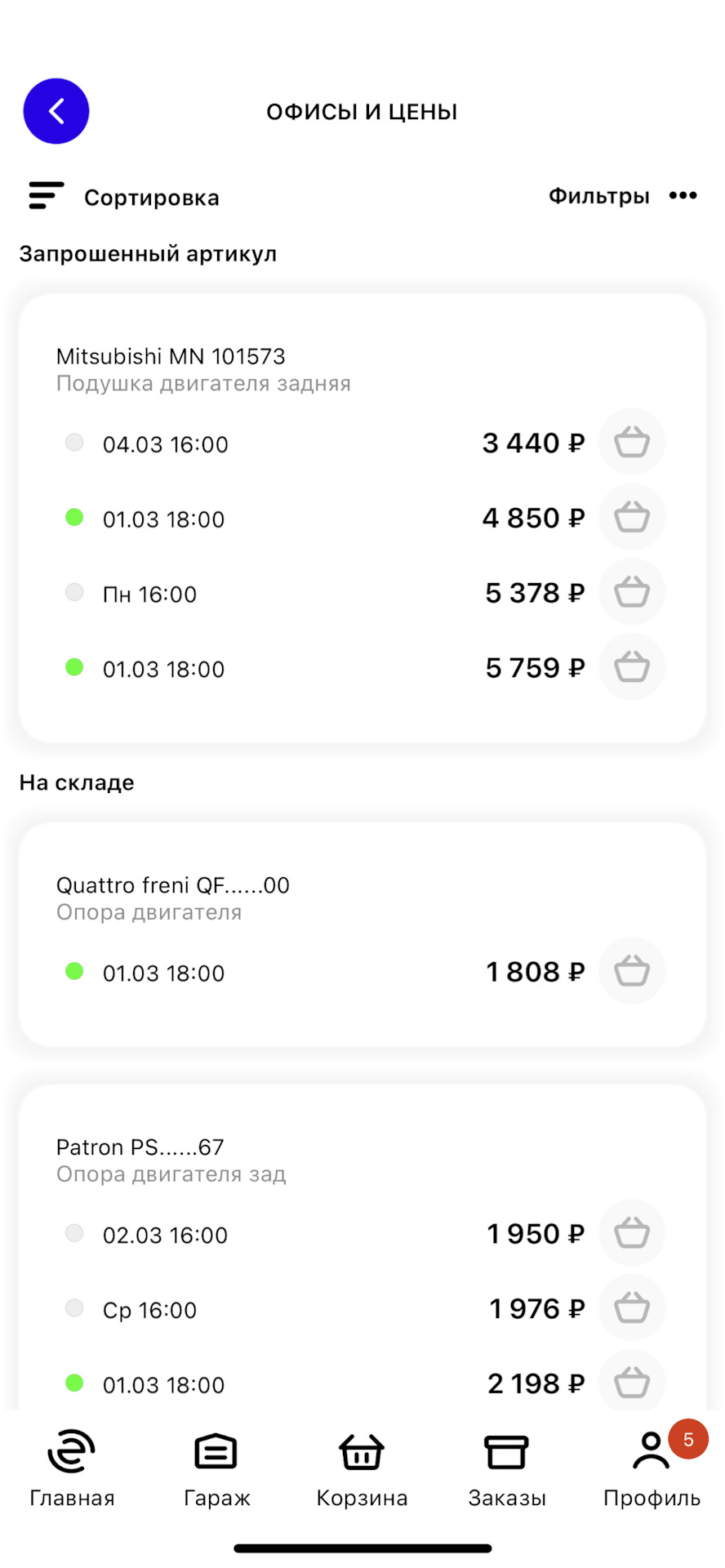
Task: Open the Mitsubishi MN 101573 part title
Action: pyautogui.click(x=171, y=356)
